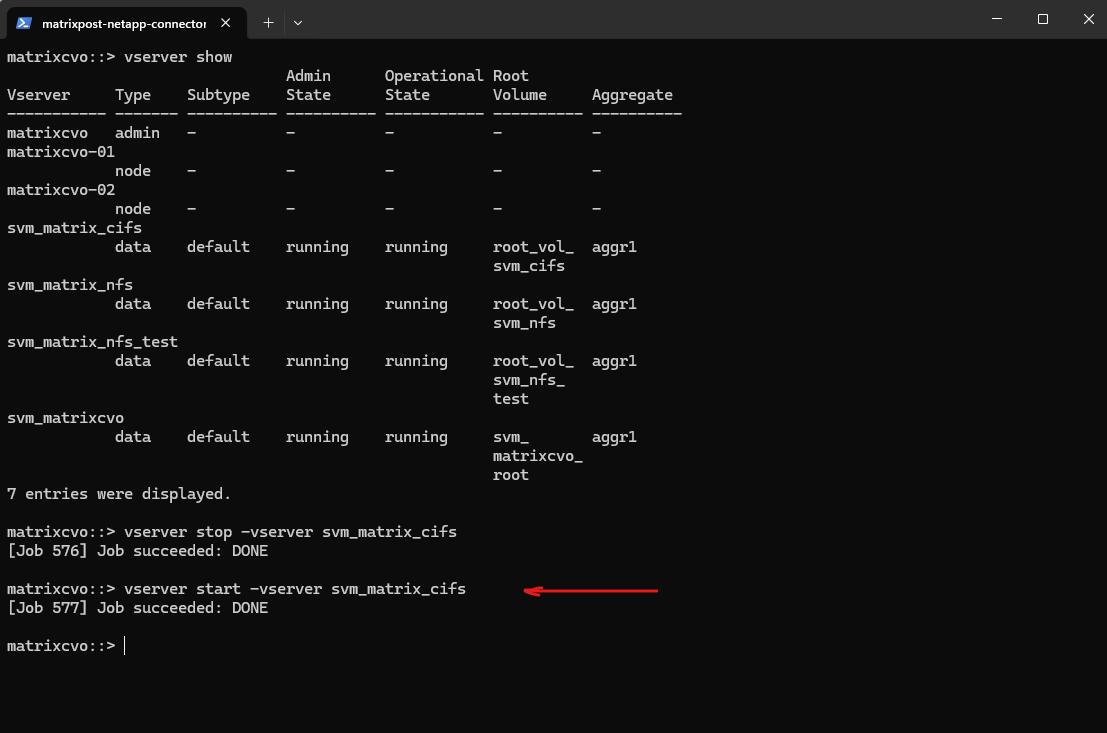This screenshot has width=1107, height=733.
Task: Click the "Subtype" column header
Action: point(218,95)
